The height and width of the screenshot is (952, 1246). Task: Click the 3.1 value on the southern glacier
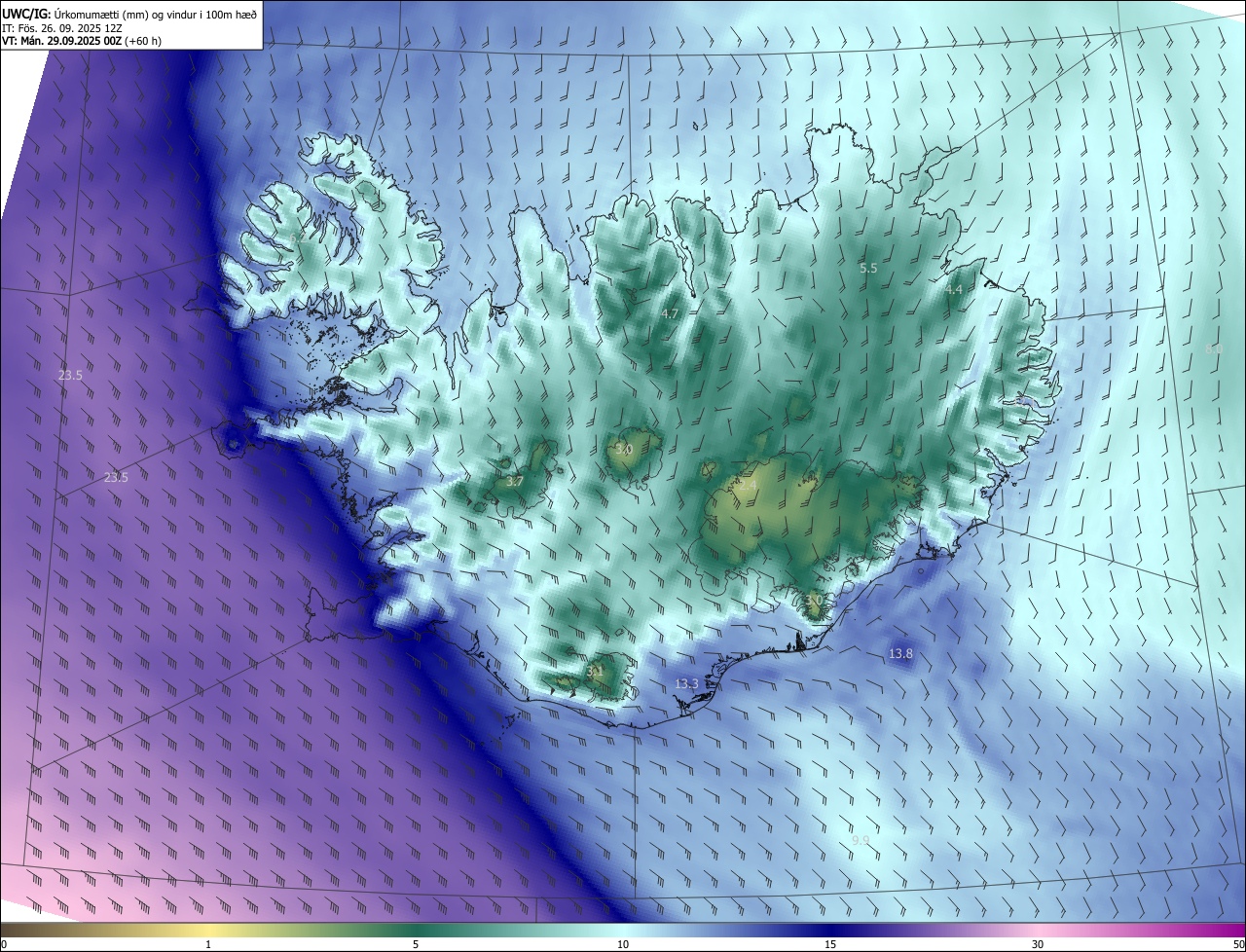click(x=595, y=671)
